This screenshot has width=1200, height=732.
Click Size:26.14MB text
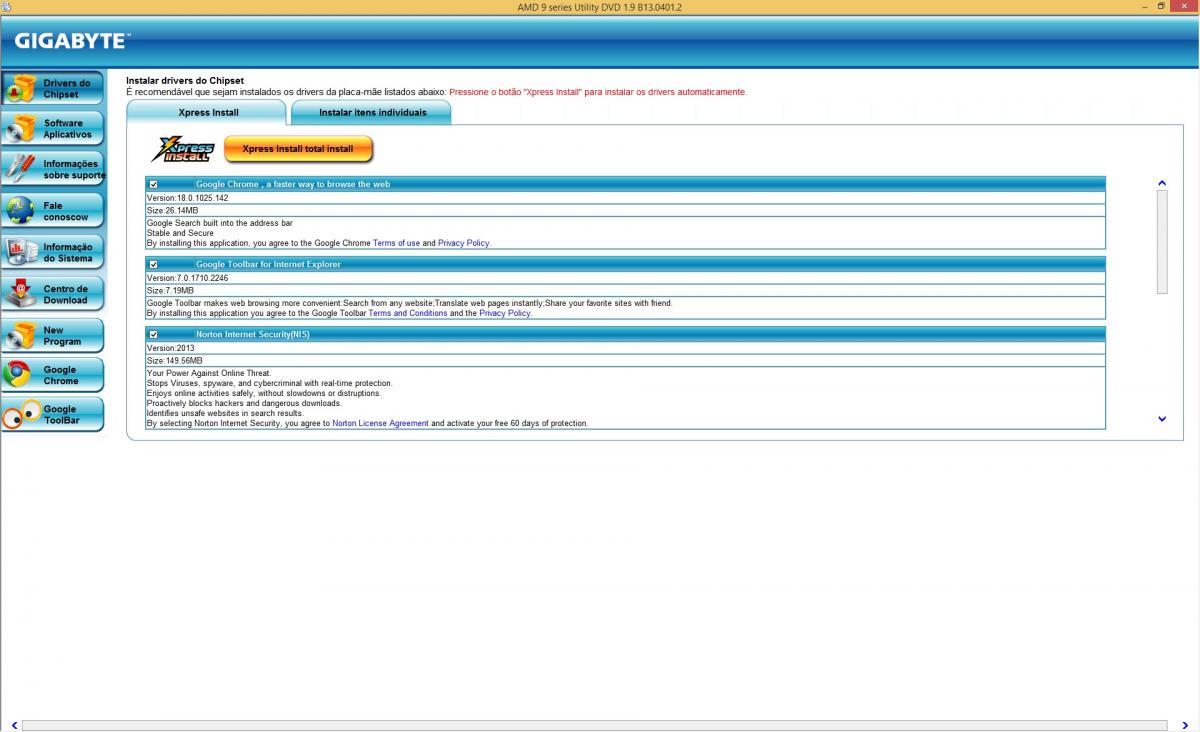pos(173,211)
